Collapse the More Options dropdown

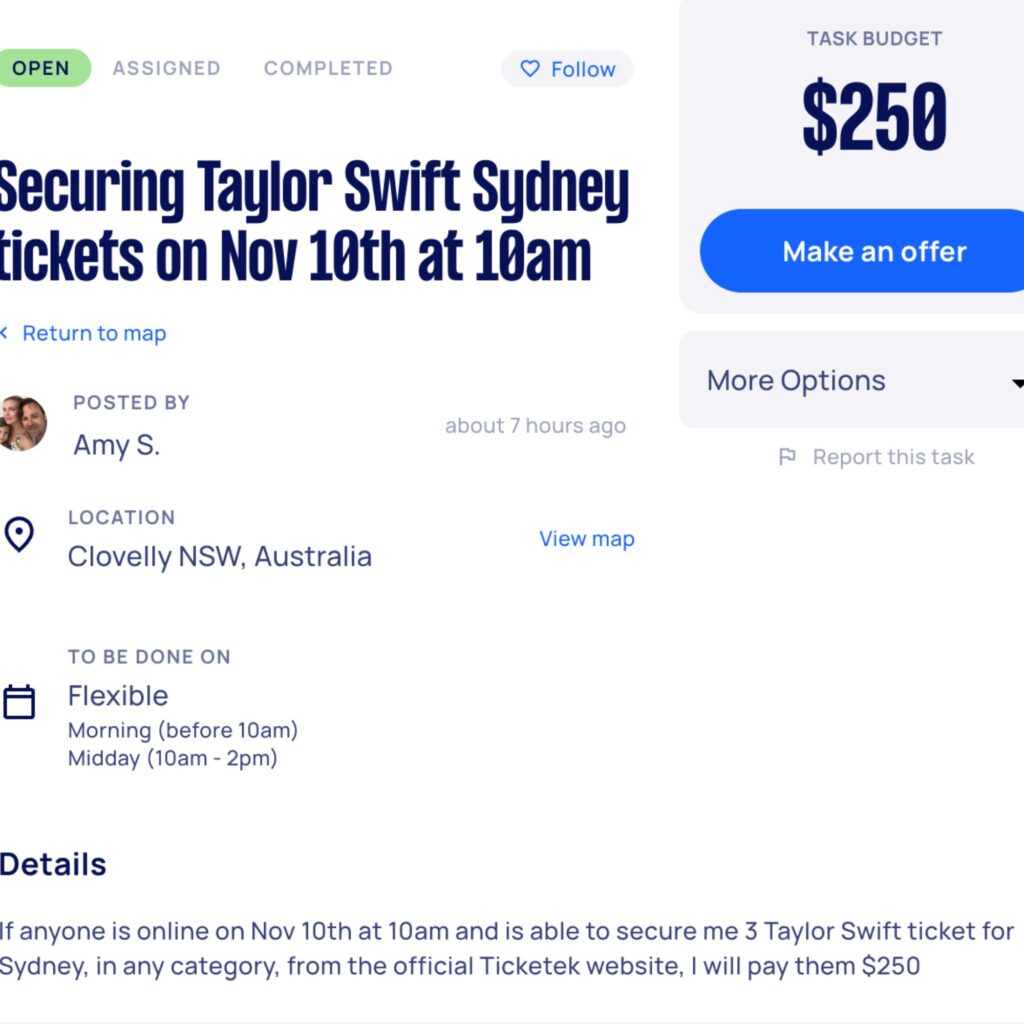click(850, 380)
